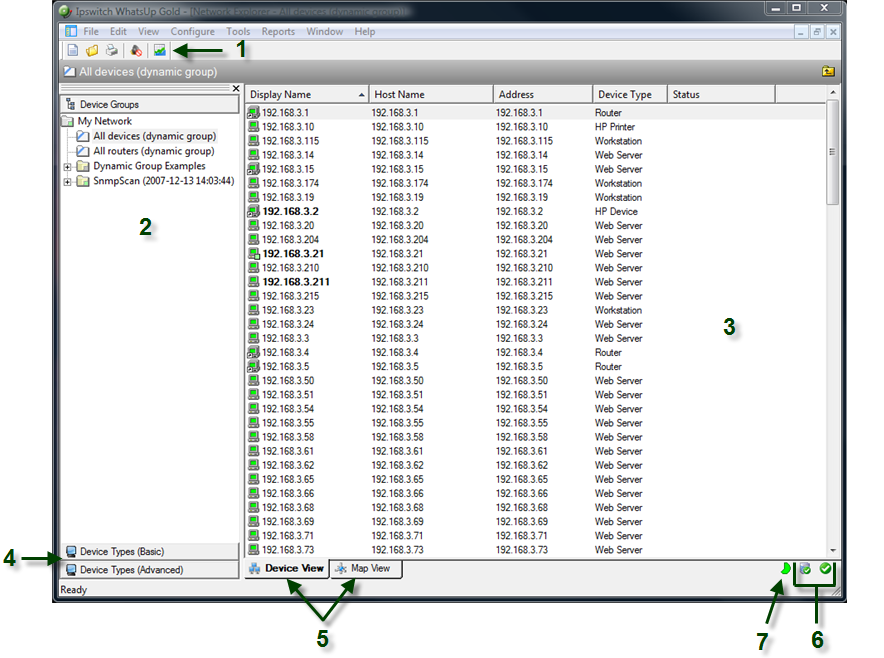
Task: Sort by Display Name column header
Action: 305,94
